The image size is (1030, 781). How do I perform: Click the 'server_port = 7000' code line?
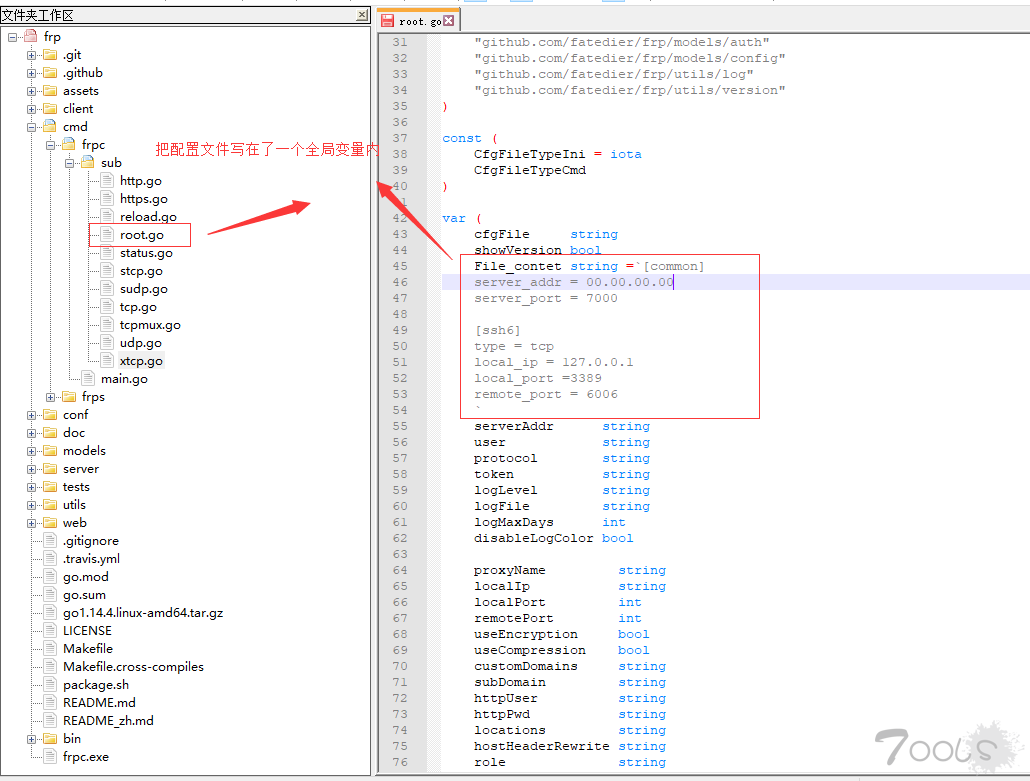[x=546, y=298]
